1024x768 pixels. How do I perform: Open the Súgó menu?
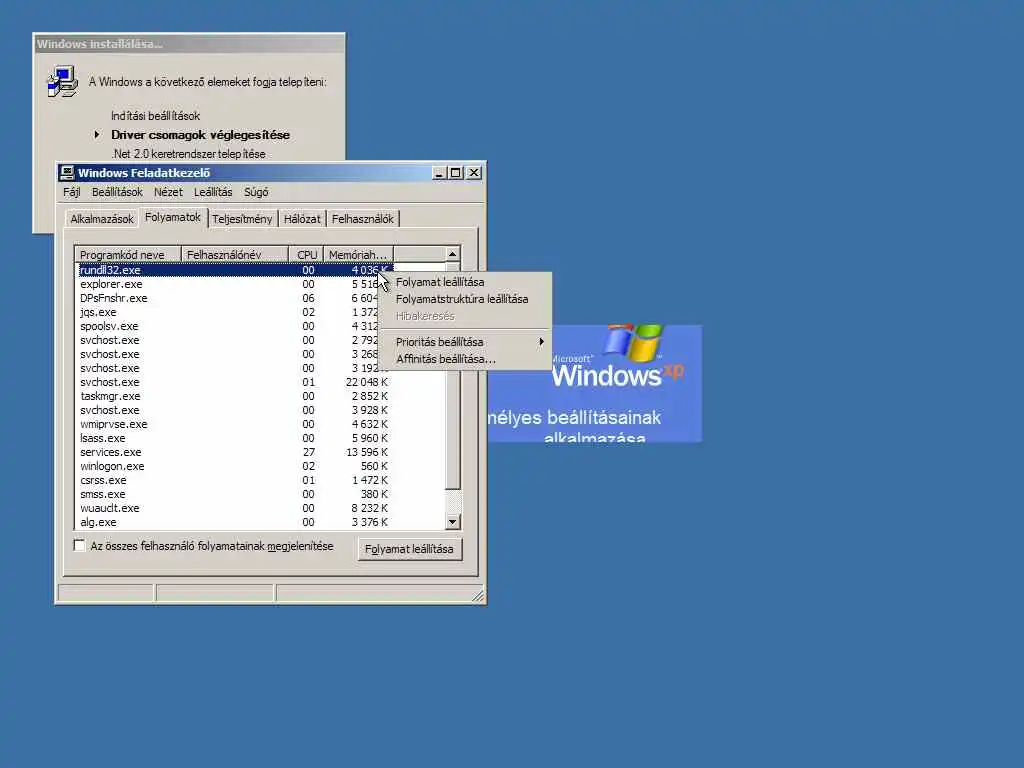256,192
